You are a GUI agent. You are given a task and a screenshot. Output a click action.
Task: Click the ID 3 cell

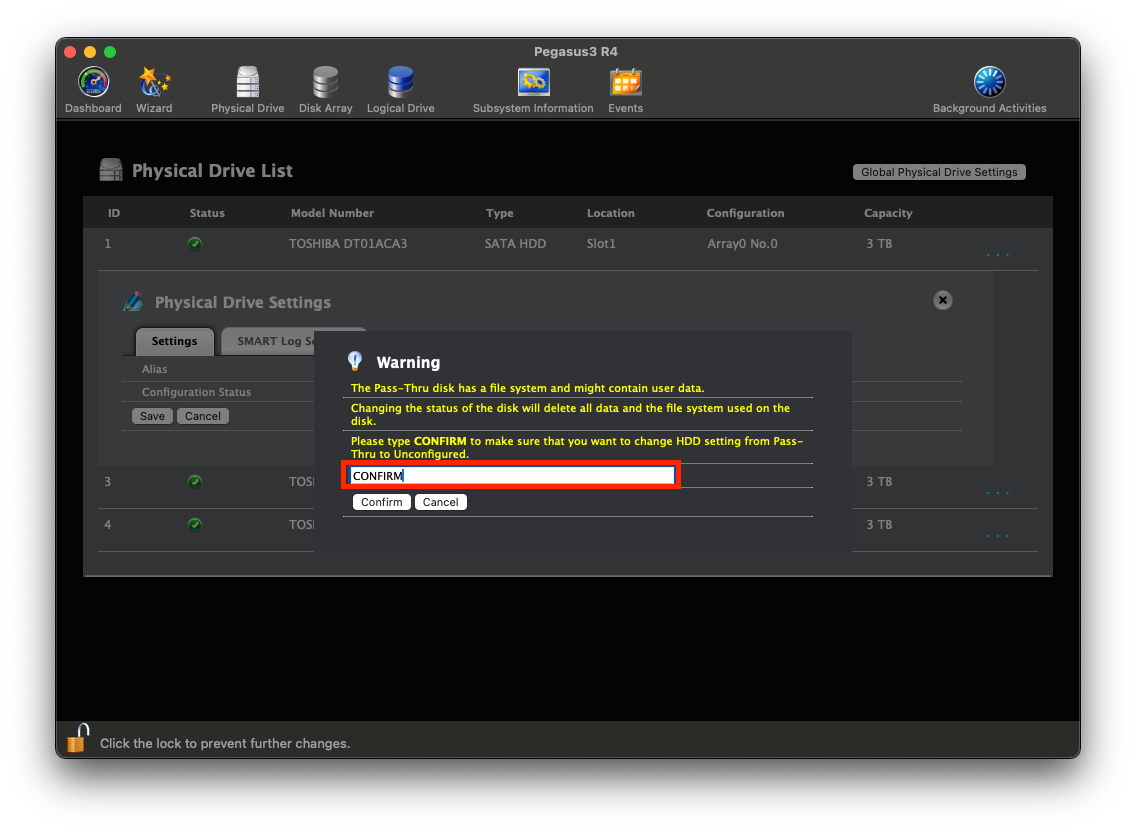[x=107, y=481]
